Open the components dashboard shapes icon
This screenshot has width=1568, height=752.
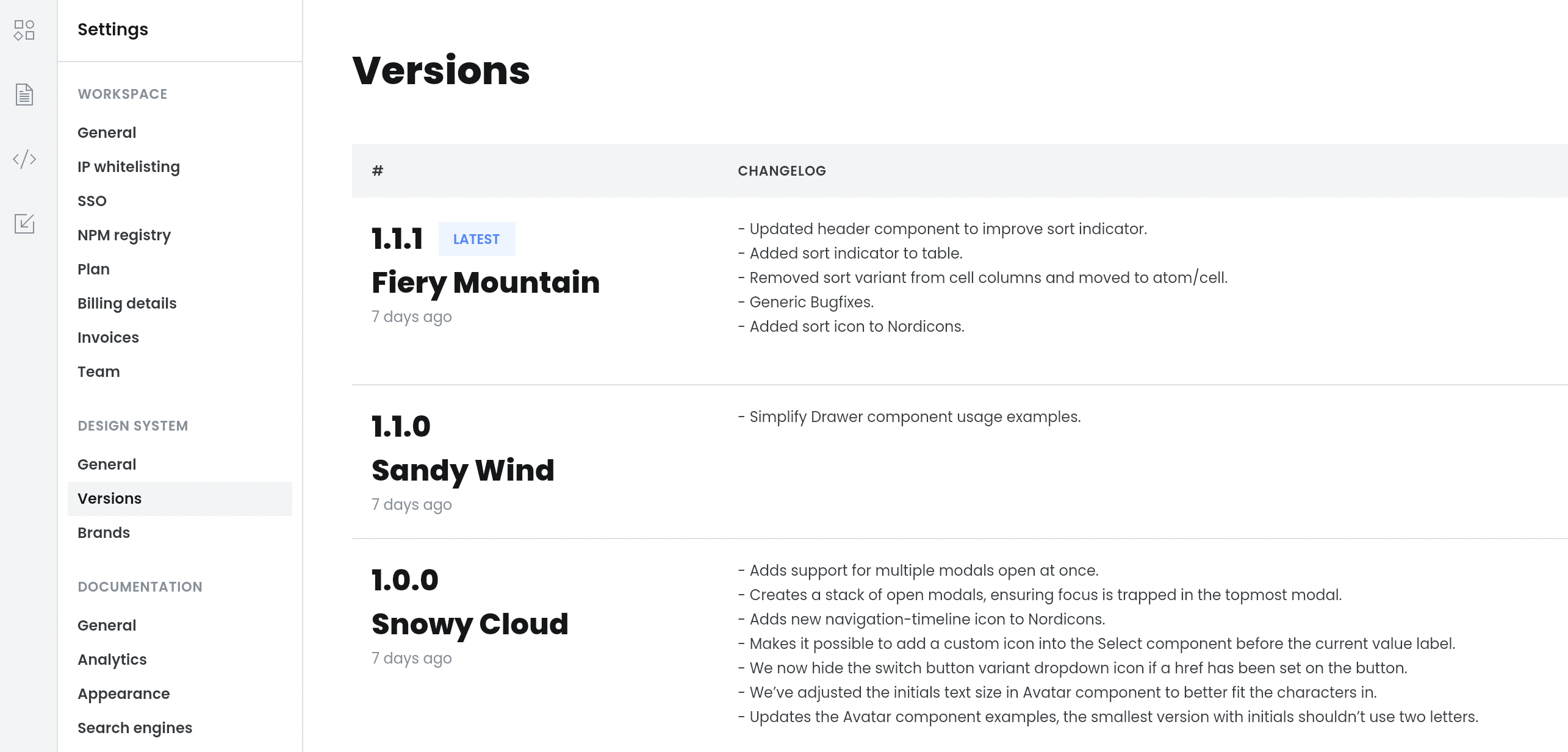coord(24,30)
